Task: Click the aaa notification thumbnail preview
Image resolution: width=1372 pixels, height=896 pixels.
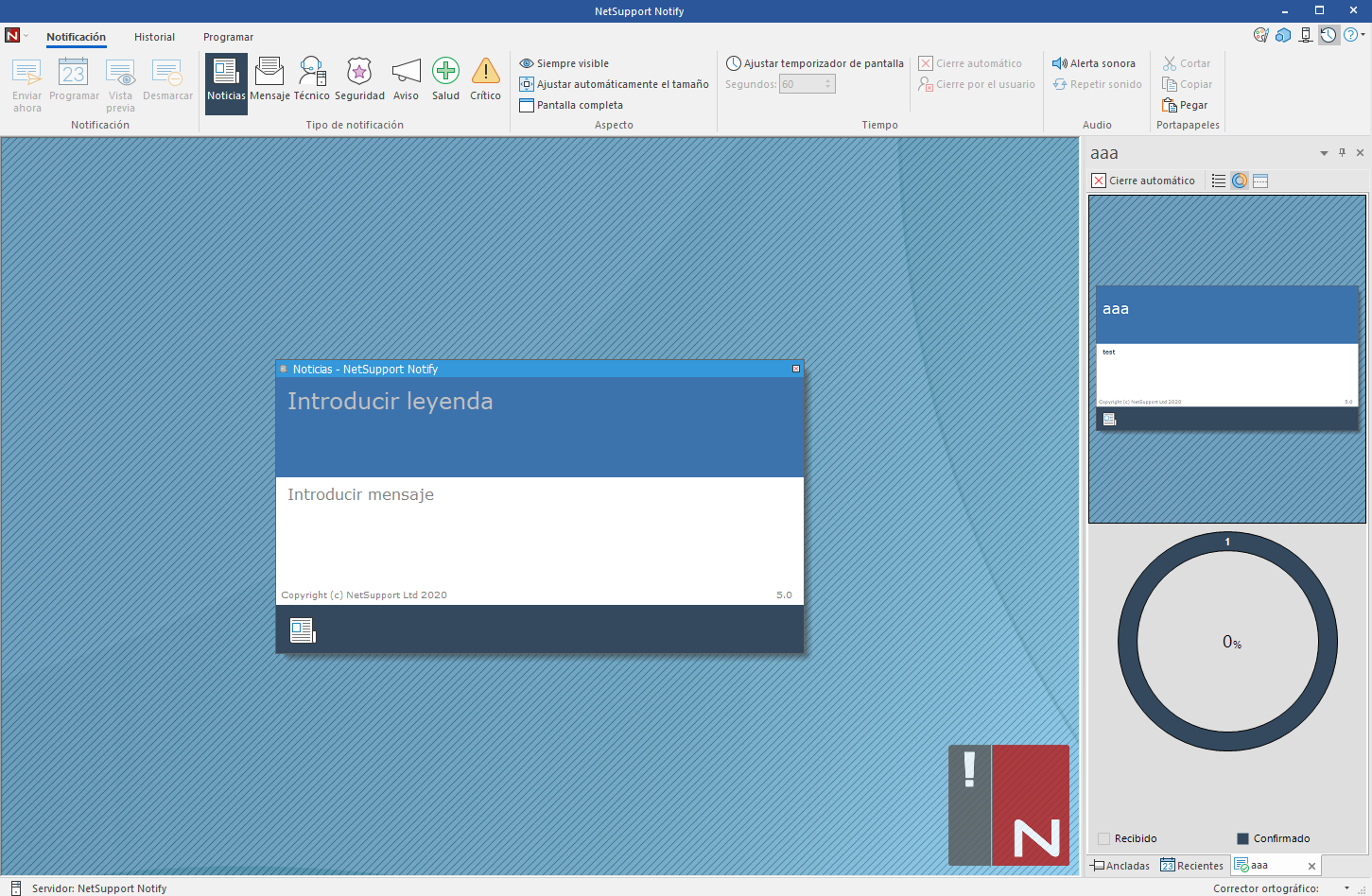Action: click(1227, 358)
